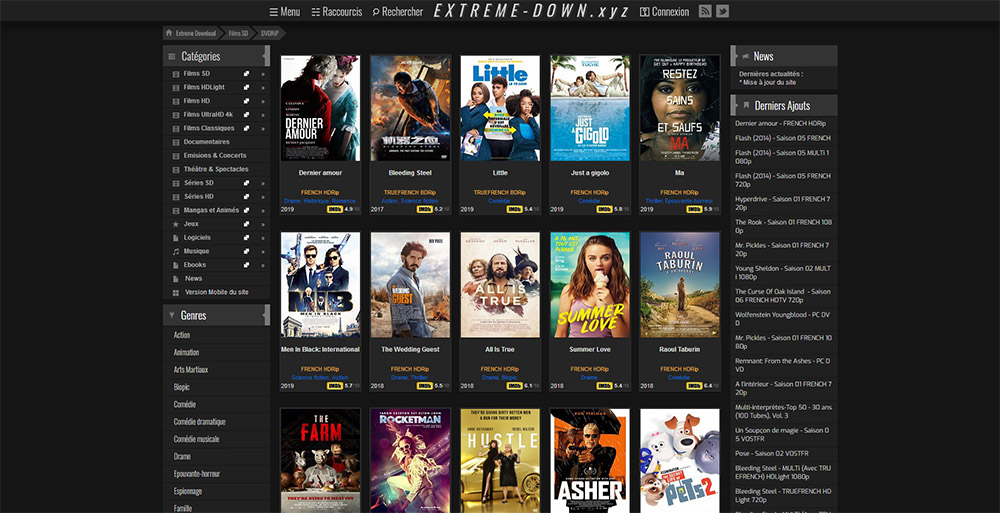Open the All Is True poster
Screen dimensions: 1000x513
500,285
